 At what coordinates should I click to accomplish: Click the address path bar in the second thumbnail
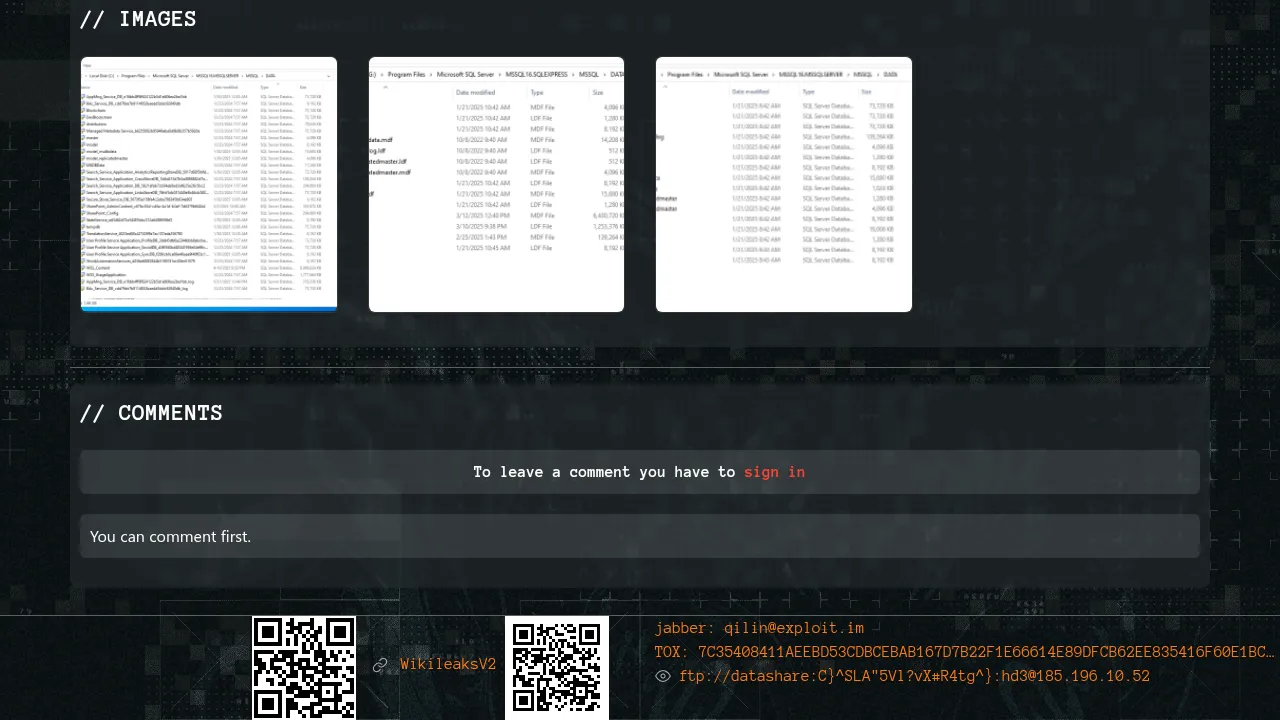coord(496,74)
